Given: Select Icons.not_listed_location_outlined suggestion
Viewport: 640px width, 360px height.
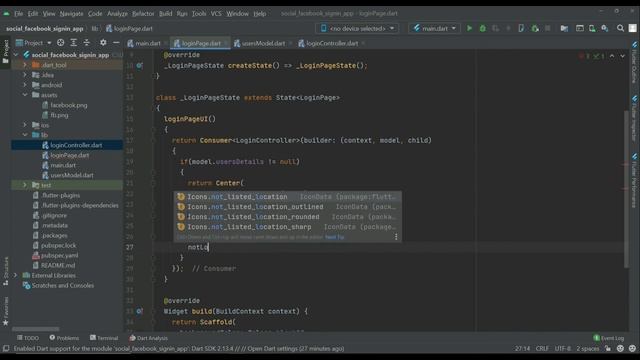Looking at the screenshot, I should (288, 207).
